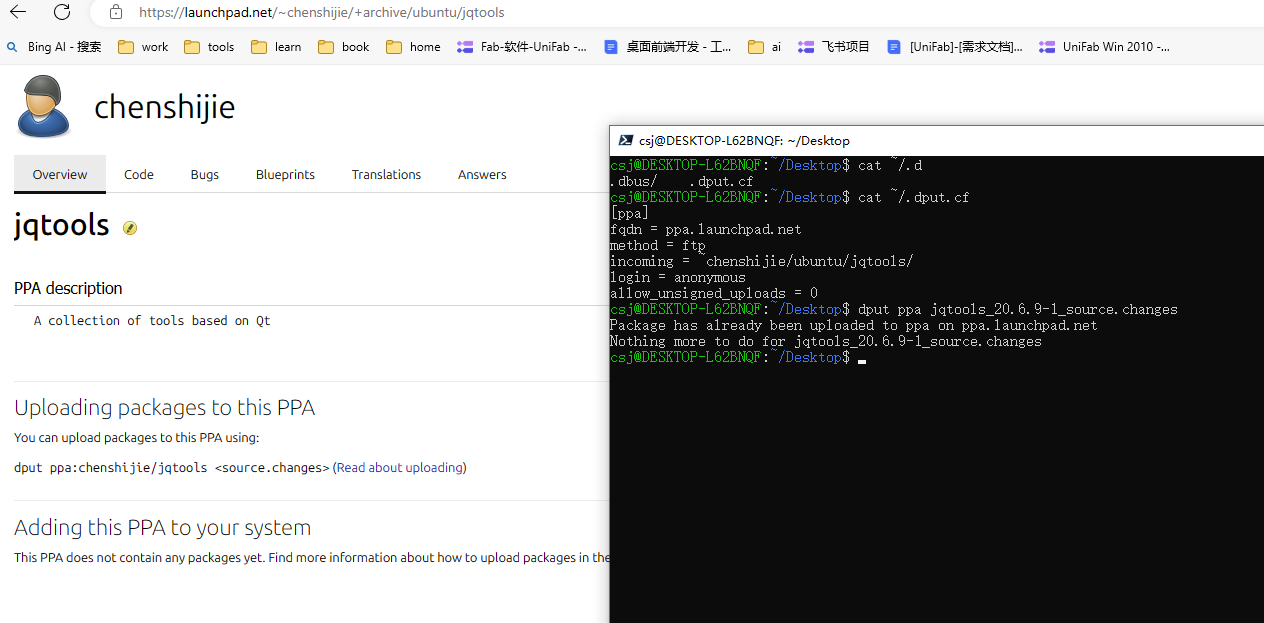Click the fqdn = ppa.launchpad.net line in terminal
This screenshot has height=623, width=1264.
tap(706, 229)
